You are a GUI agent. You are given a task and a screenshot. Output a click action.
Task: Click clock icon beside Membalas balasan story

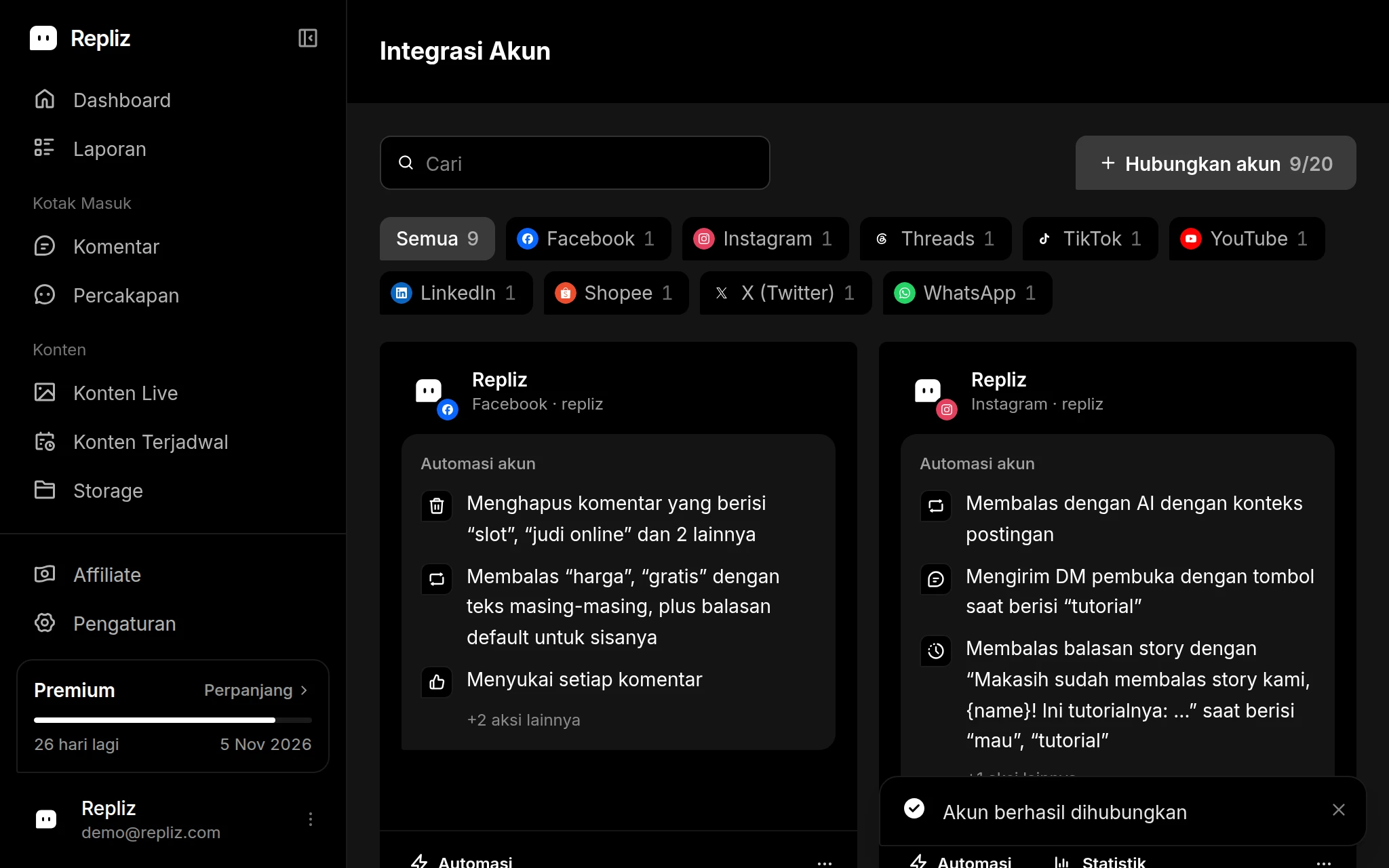(936, 651)
